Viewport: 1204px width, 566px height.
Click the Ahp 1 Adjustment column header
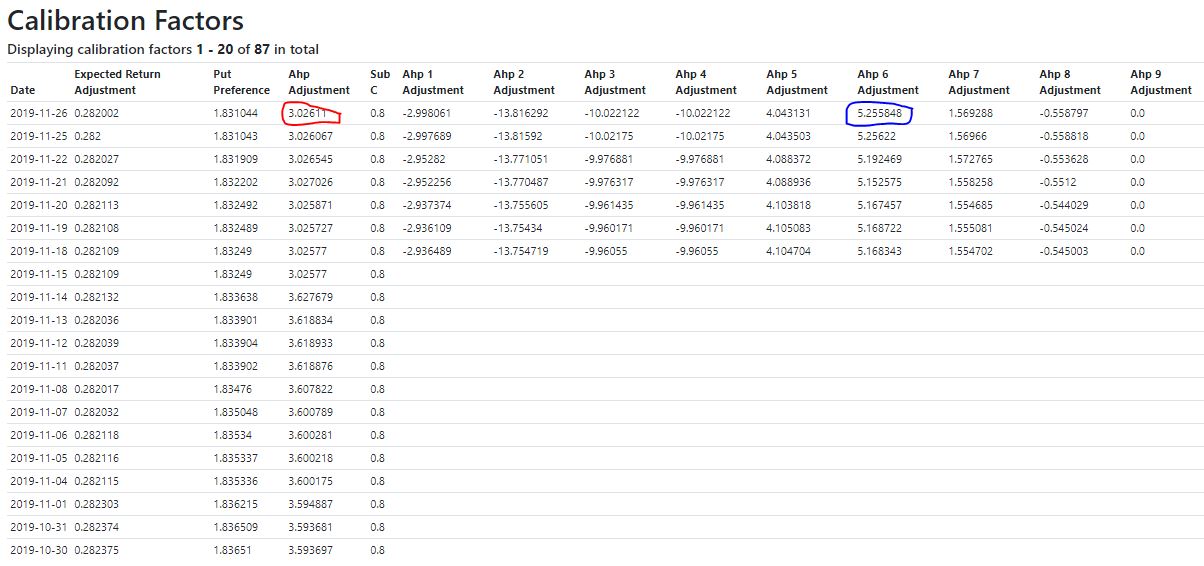(x=433, y=82)
